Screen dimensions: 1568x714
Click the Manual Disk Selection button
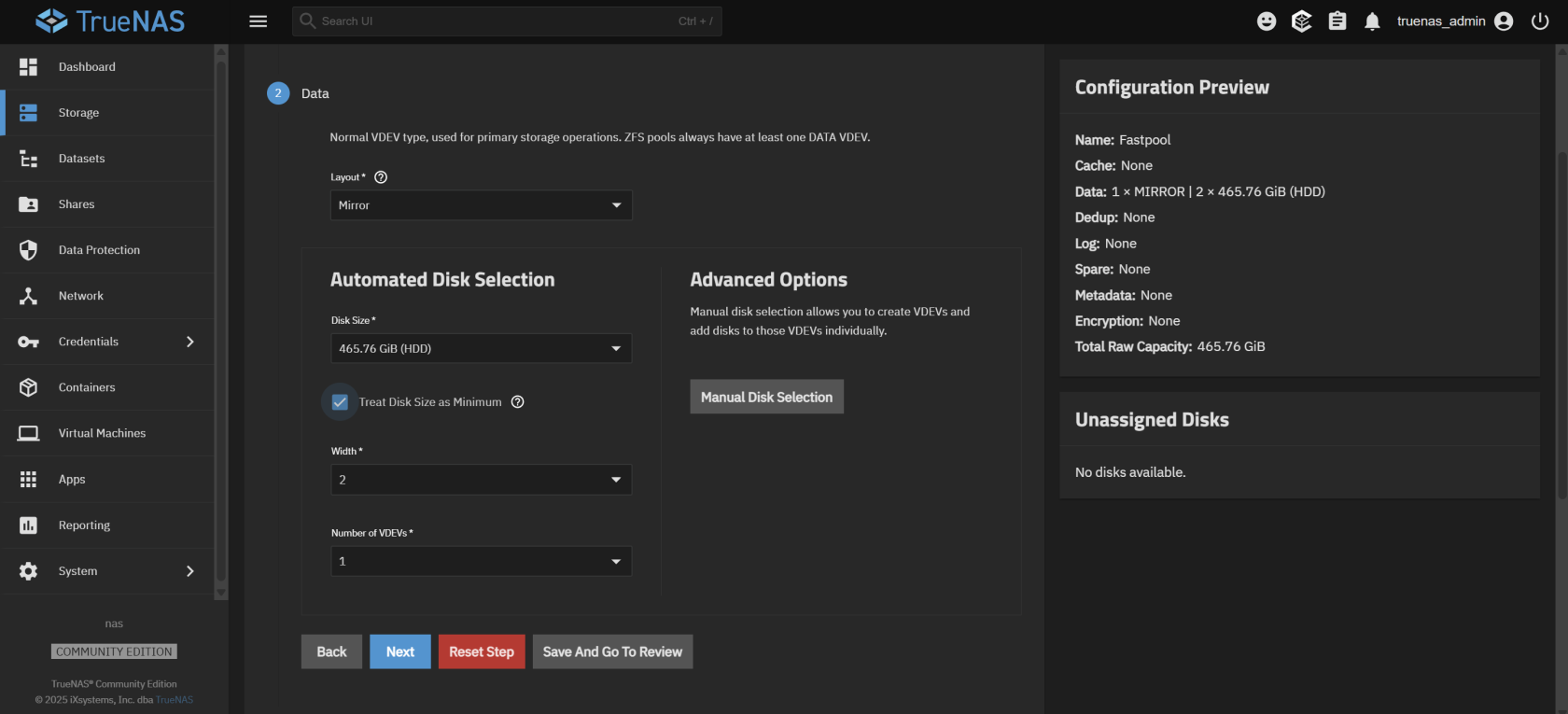766,397
